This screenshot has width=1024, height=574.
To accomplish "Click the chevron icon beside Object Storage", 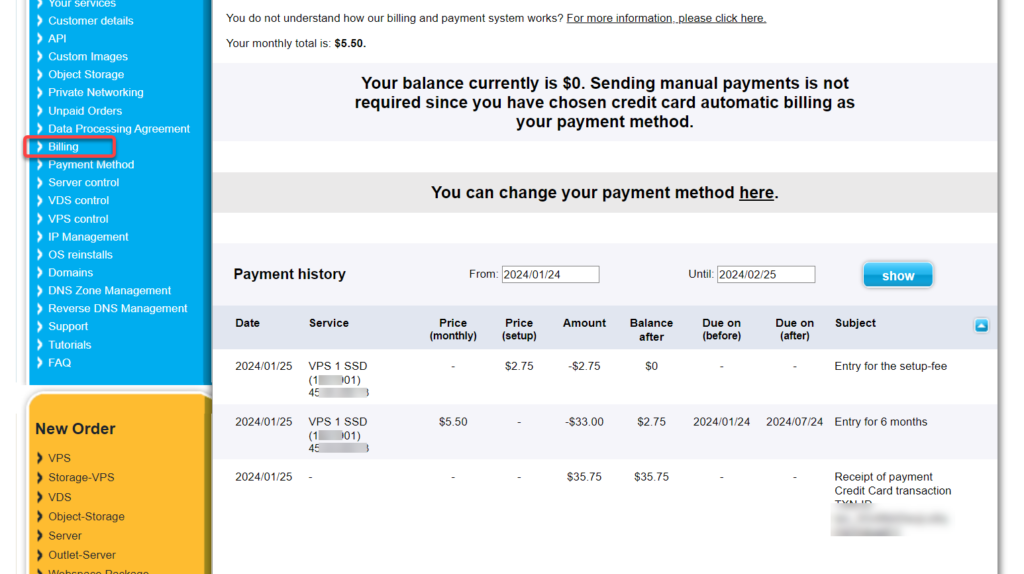I will coord(40,75).
